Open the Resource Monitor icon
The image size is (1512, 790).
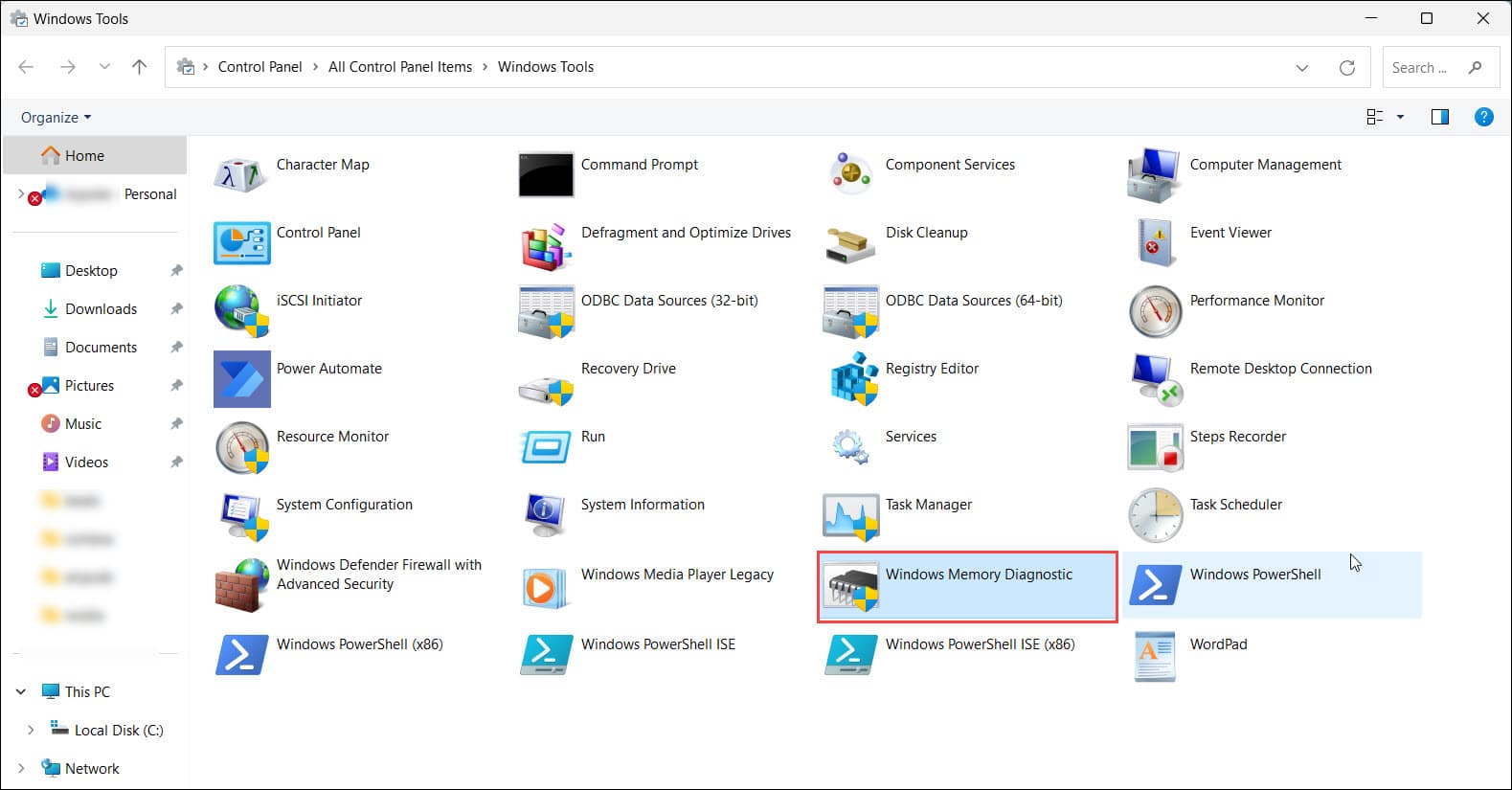(241, 447)
